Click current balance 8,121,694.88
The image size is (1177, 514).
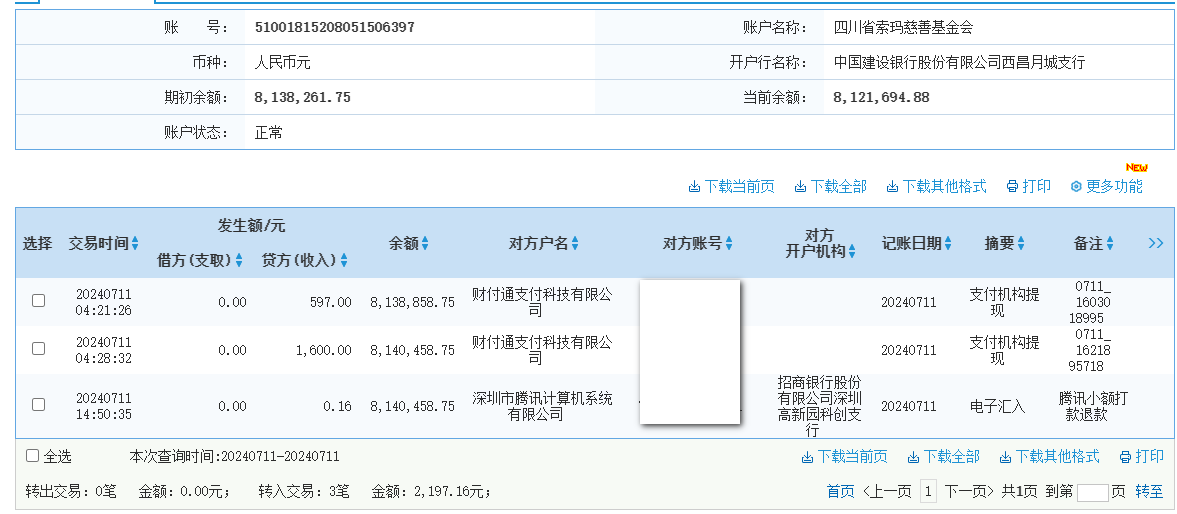click(881, 98)
